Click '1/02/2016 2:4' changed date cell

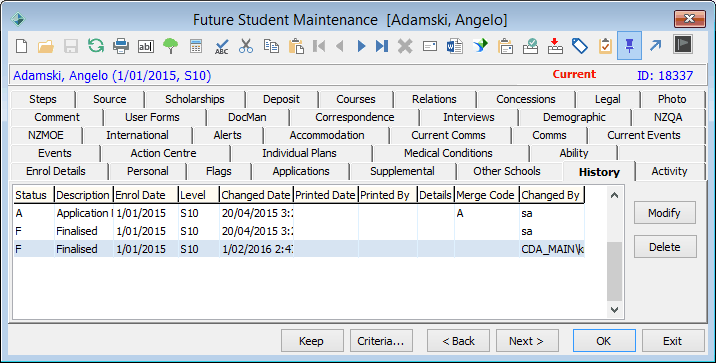point(257,249)
